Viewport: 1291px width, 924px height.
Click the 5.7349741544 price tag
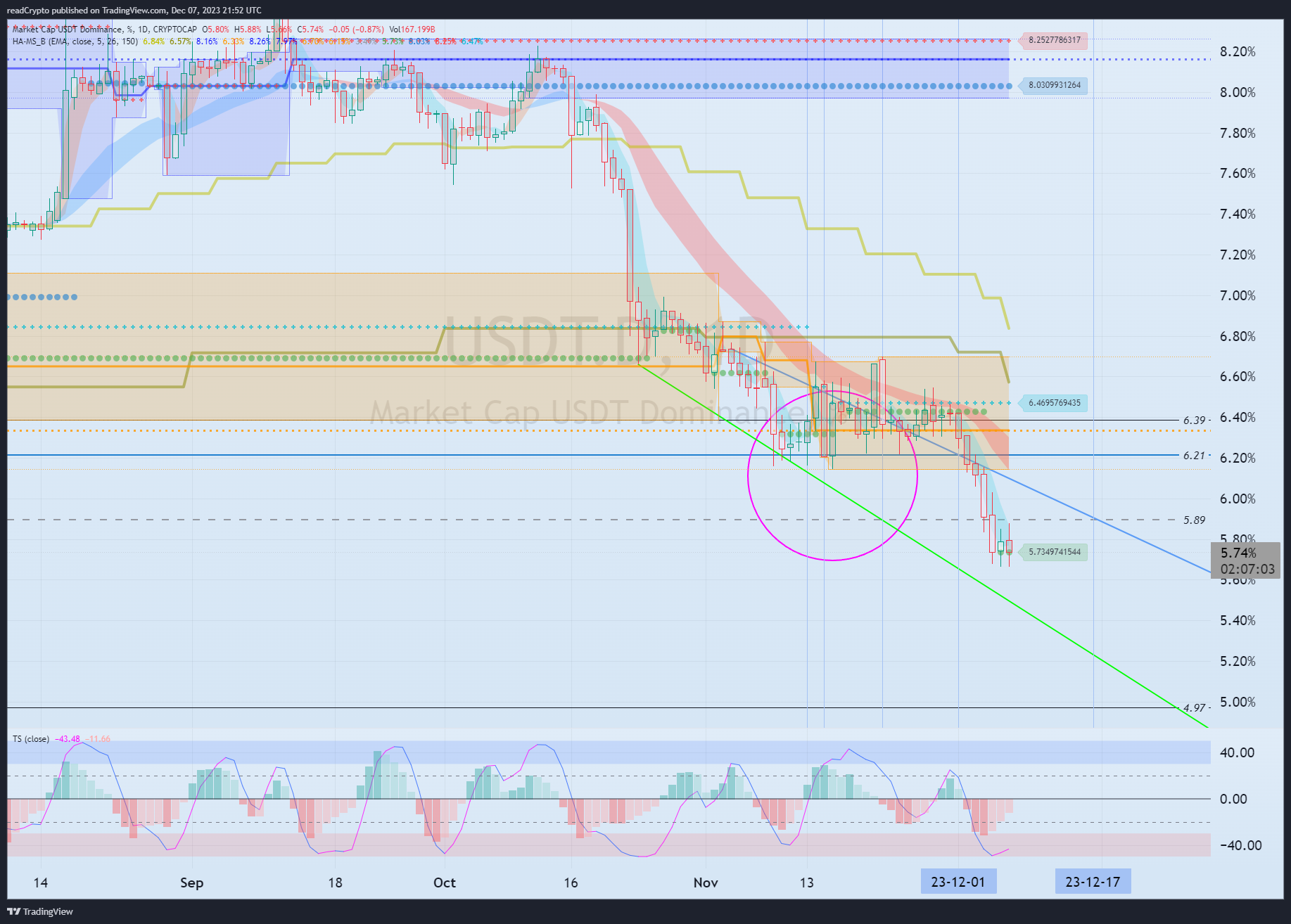coord(1054,552)
